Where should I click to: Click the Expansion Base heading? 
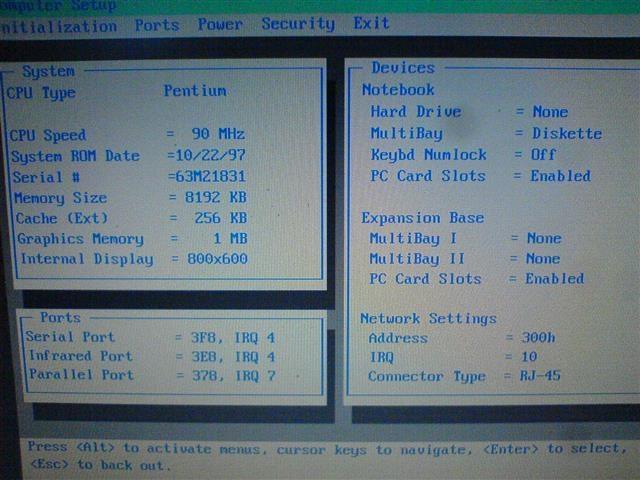click(422, 218)
